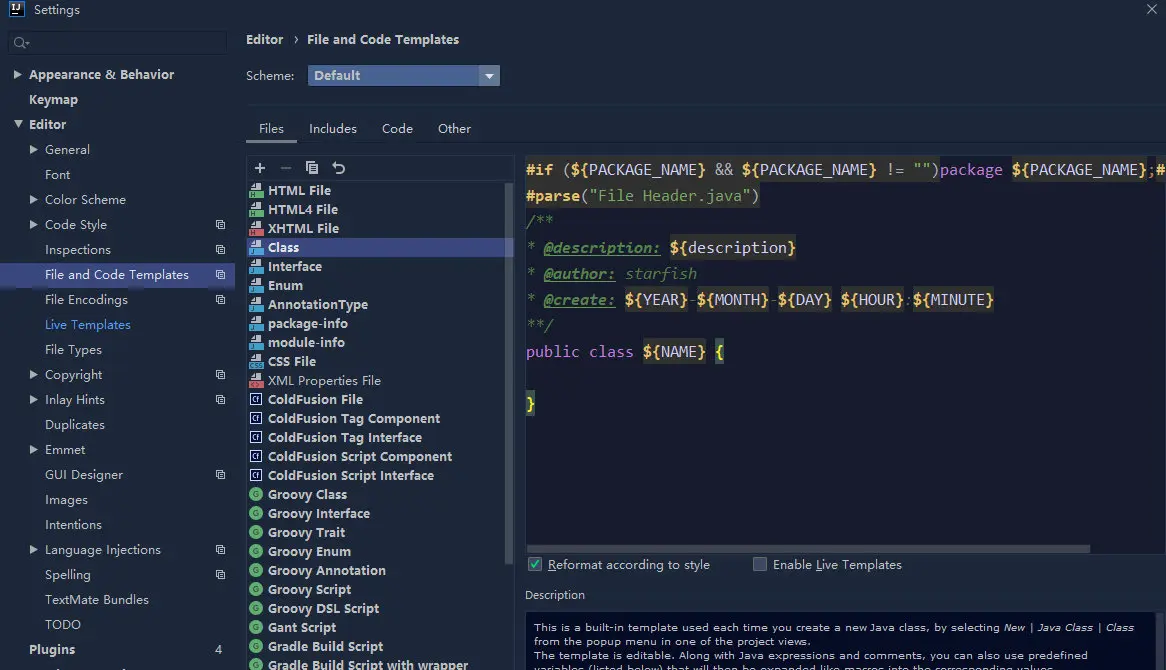Open the Plugins settings page

tap(52, 649)
